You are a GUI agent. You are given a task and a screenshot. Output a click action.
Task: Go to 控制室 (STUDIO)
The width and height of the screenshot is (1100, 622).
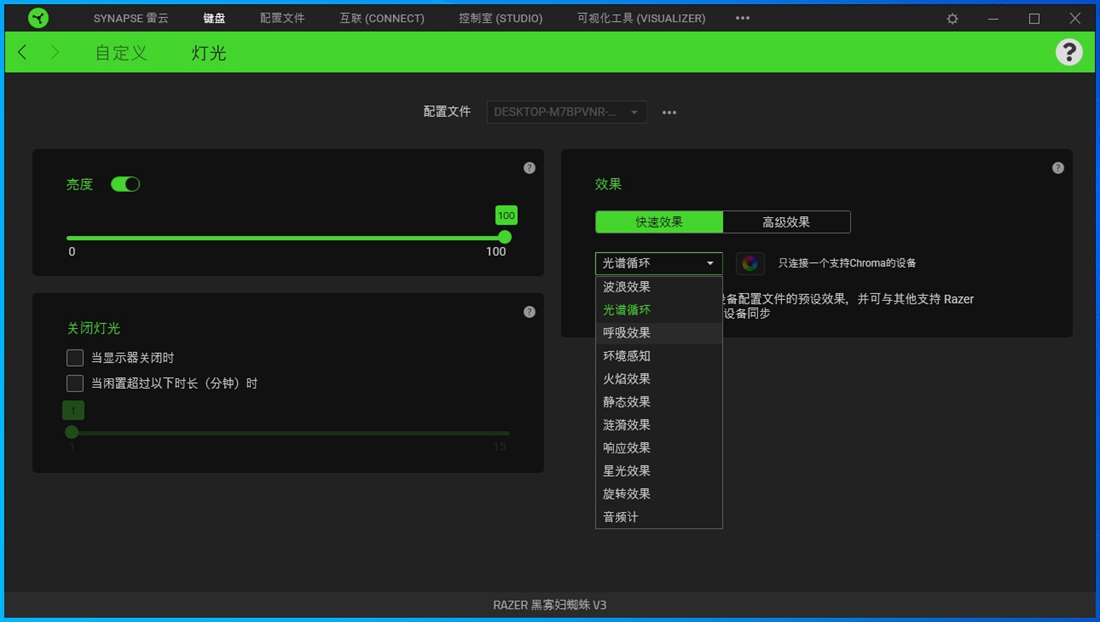(x=500, y=17)
